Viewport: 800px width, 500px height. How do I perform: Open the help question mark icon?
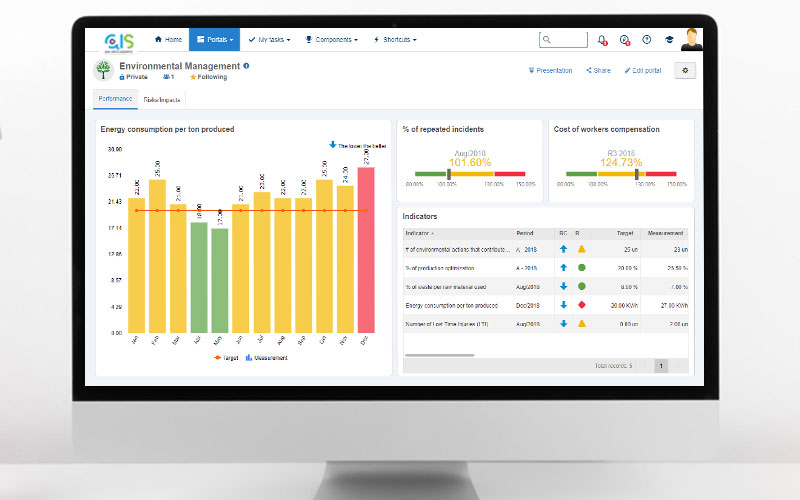pyautogui.click(x=647, y=40)
